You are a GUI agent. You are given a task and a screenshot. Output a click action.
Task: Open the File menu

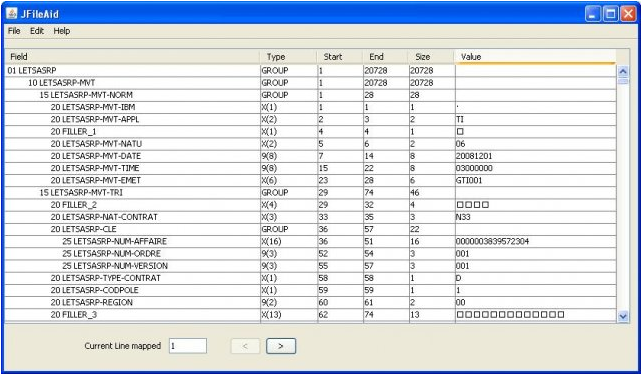tap(14, 31)
